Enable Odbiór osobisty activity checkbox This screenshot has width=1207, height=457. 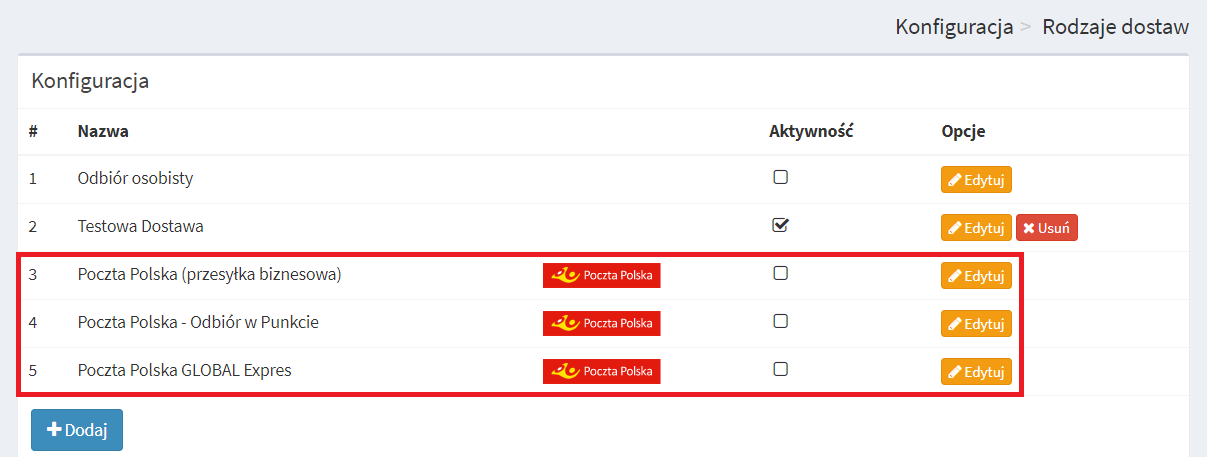(x=781, y=177)
